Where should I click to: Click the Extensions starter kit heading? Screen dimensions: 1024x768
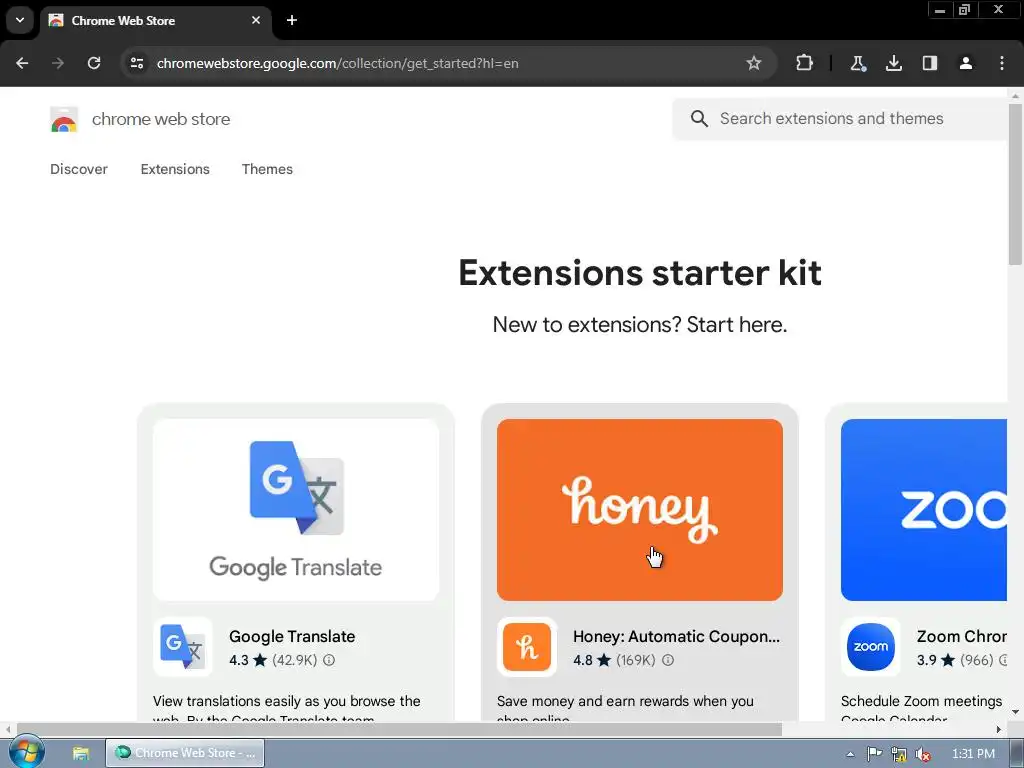click(639, 272)
